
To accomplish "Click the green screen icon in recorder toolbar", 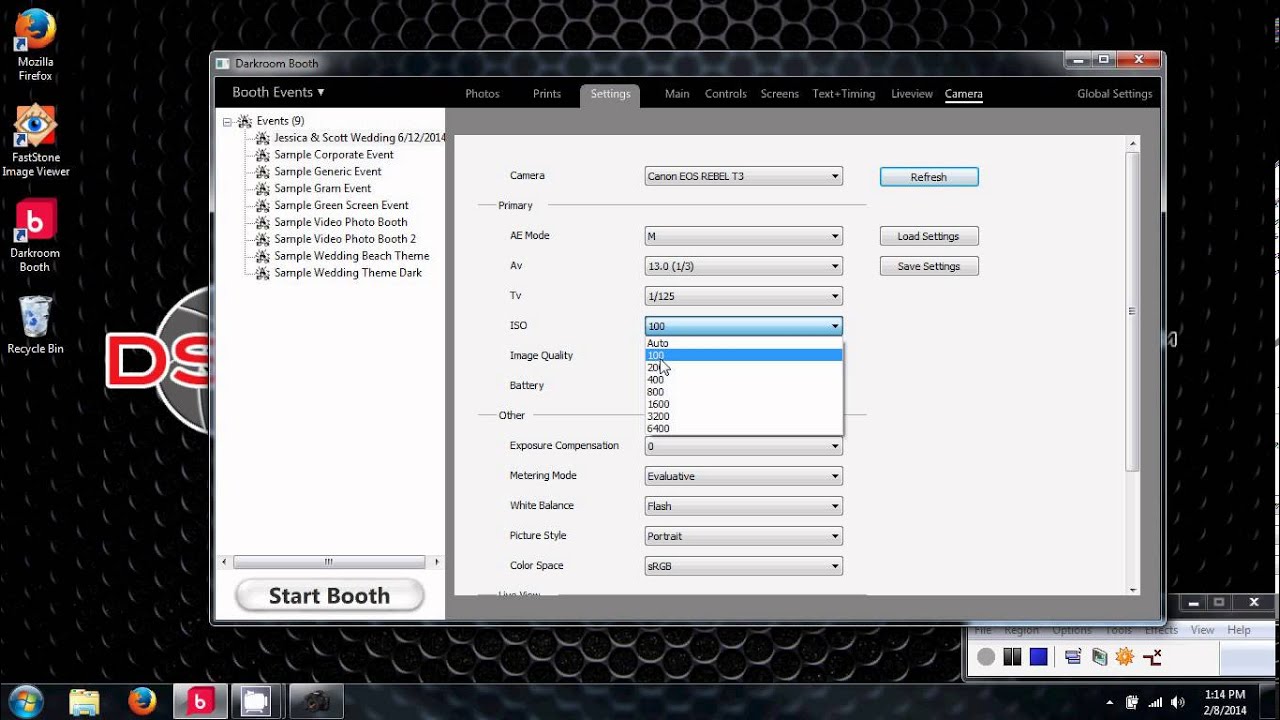I will (x=1099, y=657).
